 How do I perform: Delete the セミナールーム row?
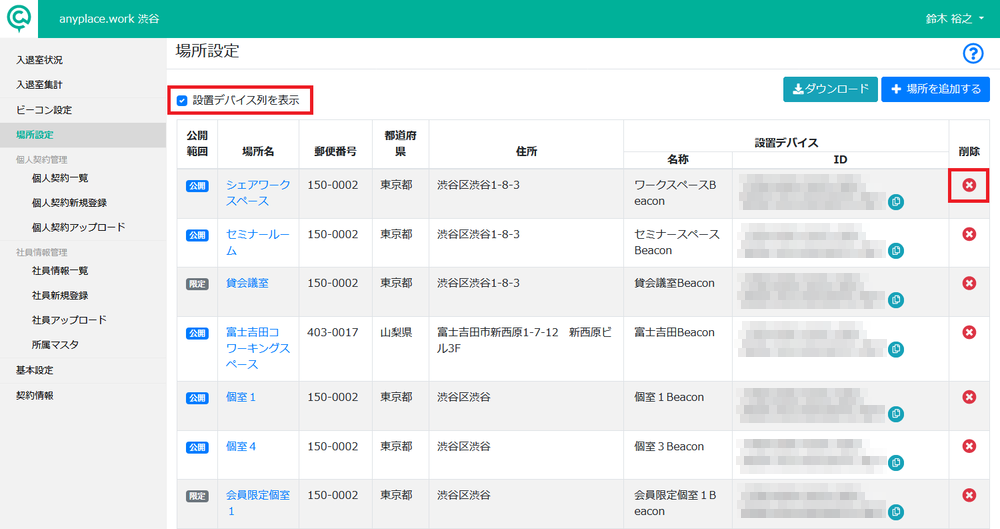tap(969, 234)
